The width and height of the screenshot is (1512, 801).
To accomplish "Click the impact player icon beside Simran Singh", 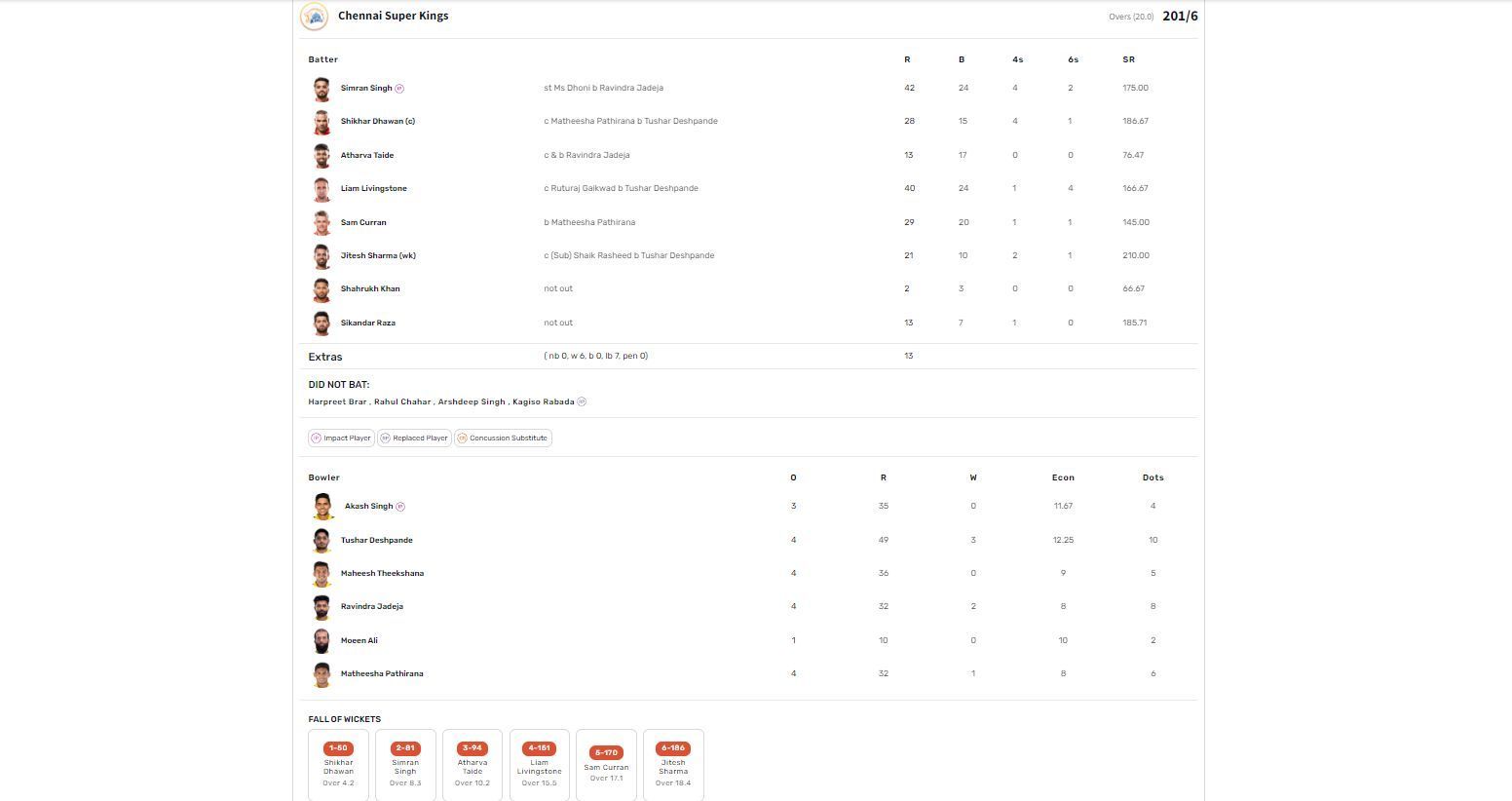I will coord(399,89).
